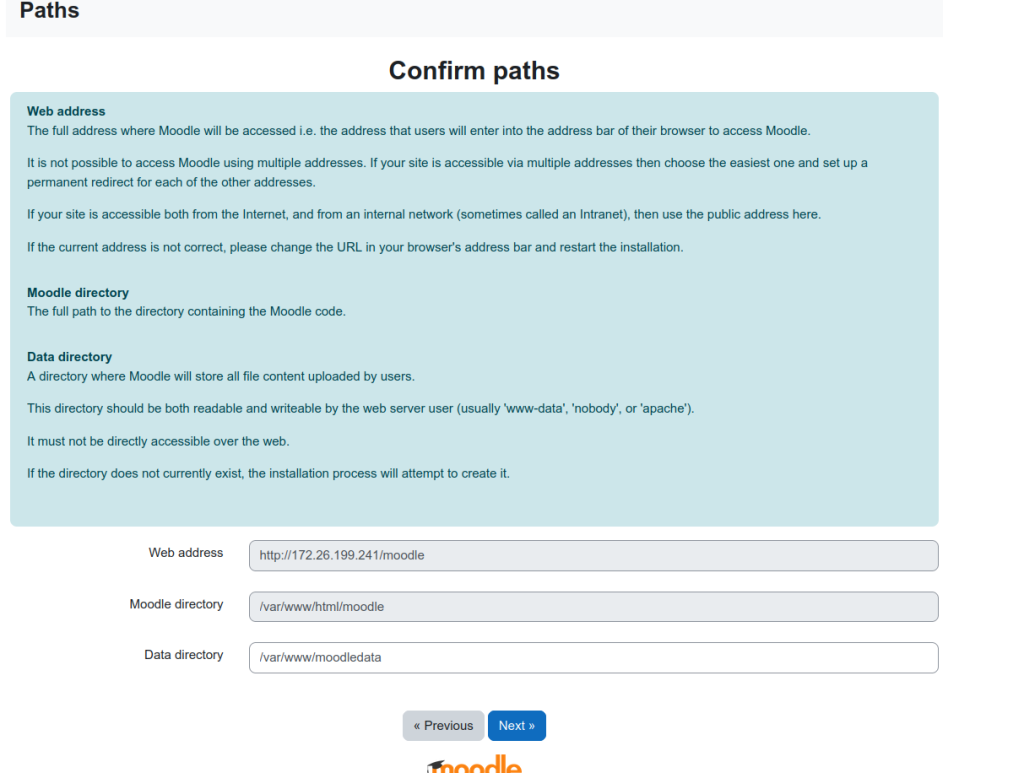Click the sentence mentioning Internet and Intranet

(x=424, y=215)
